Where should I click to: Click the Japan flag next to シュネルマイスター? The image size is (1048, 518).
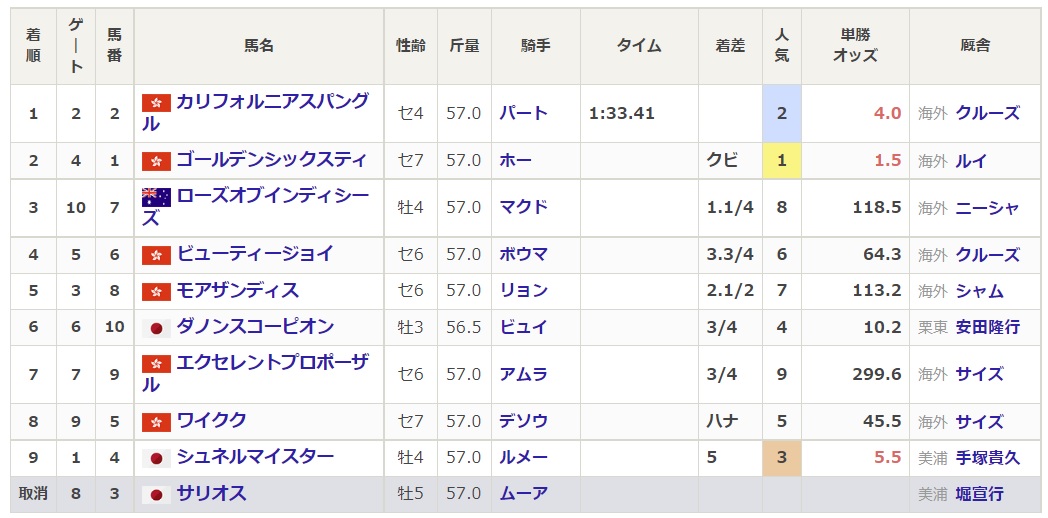coord(156,458)
